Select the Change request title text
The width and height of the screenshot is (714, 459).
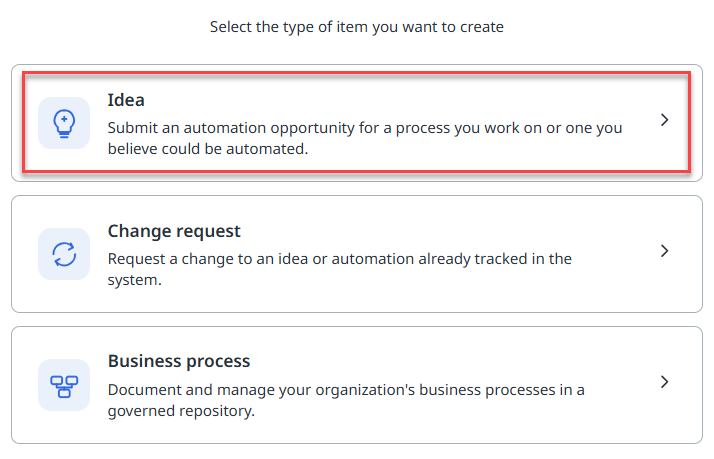174,231
